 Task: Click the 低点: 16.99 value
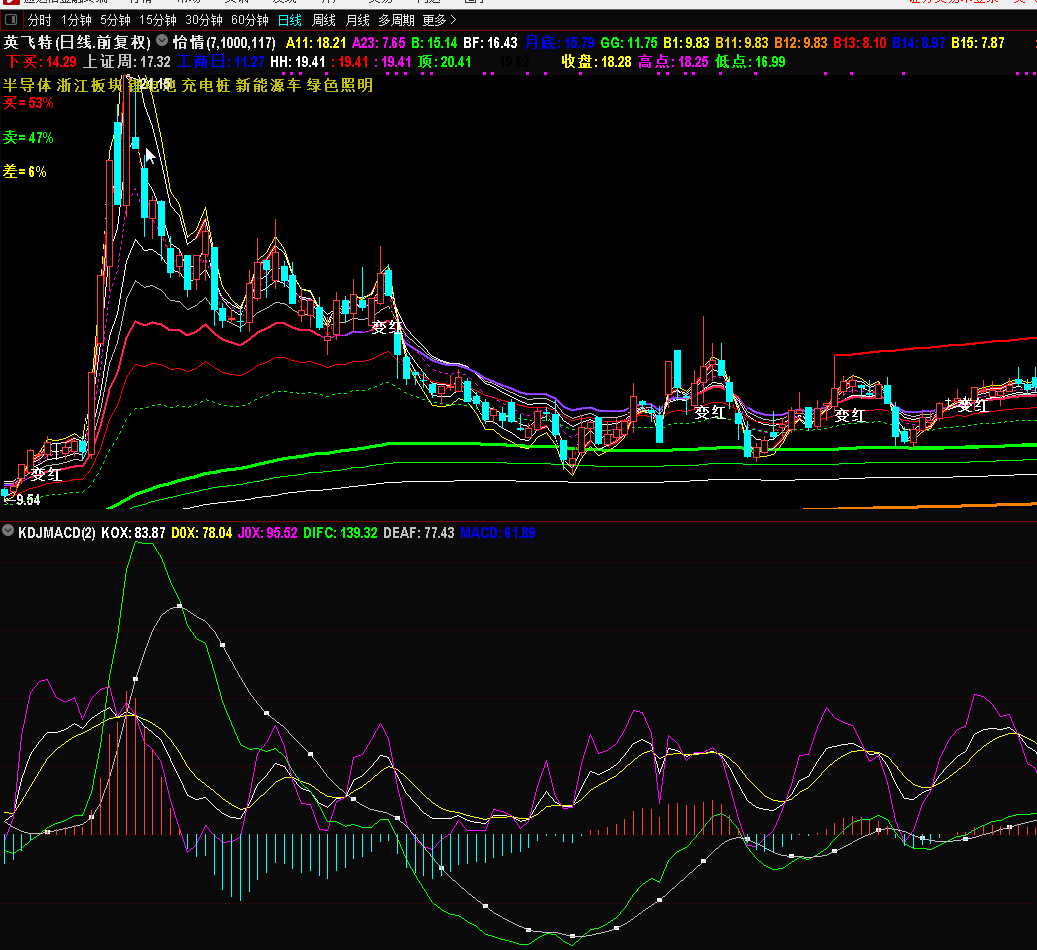click(750, 62)
